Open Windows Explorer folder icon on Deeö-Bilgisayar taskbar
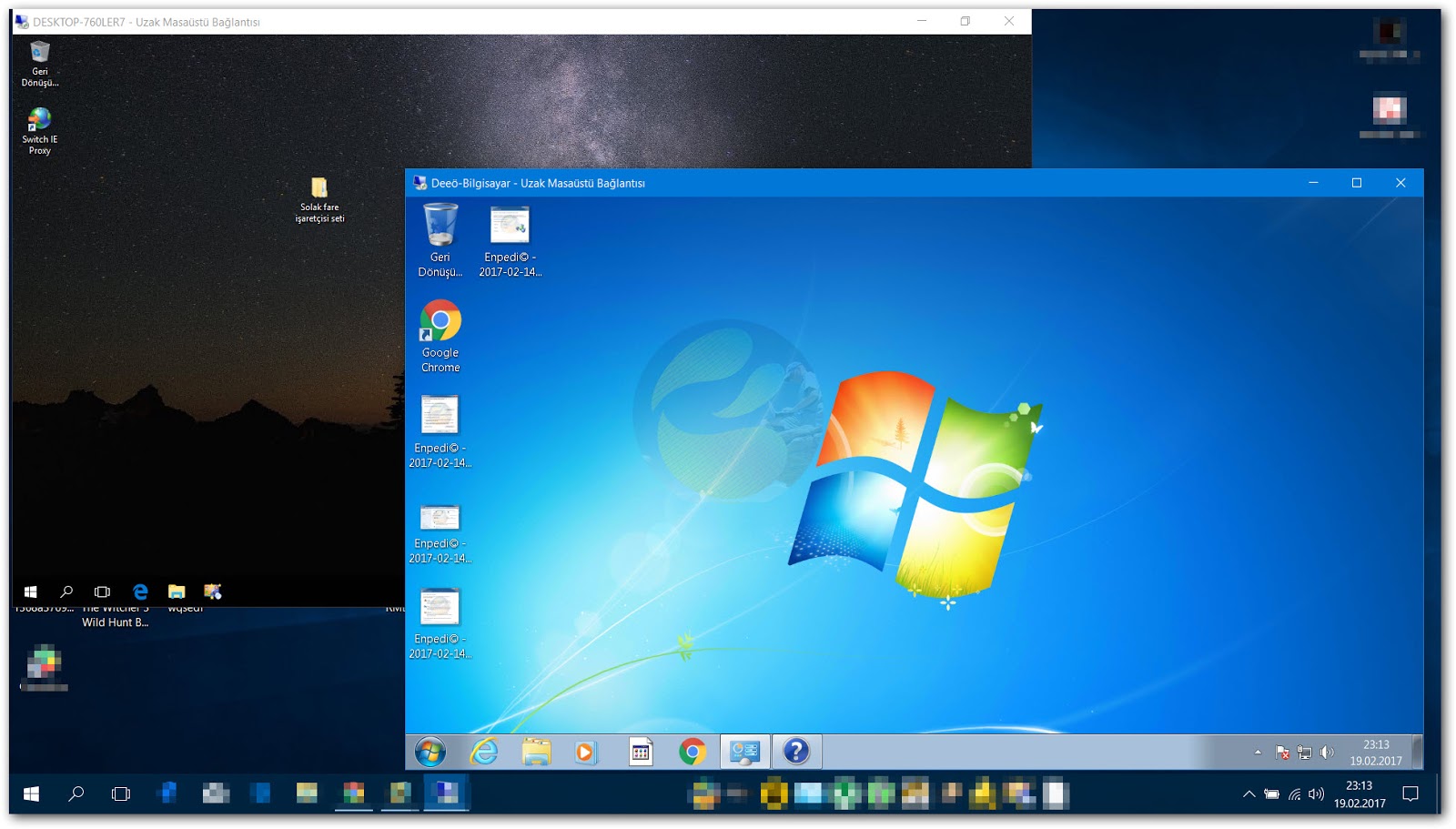 [536, 752]
